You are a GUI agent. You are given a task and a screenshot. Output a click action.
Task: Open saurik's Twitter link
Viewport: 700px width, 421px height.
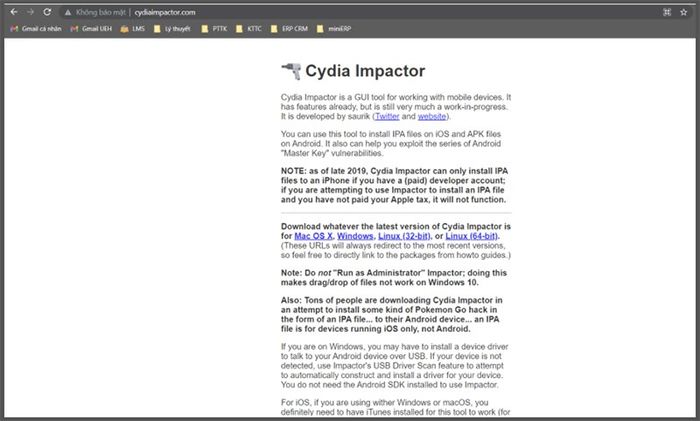[387, 117]
